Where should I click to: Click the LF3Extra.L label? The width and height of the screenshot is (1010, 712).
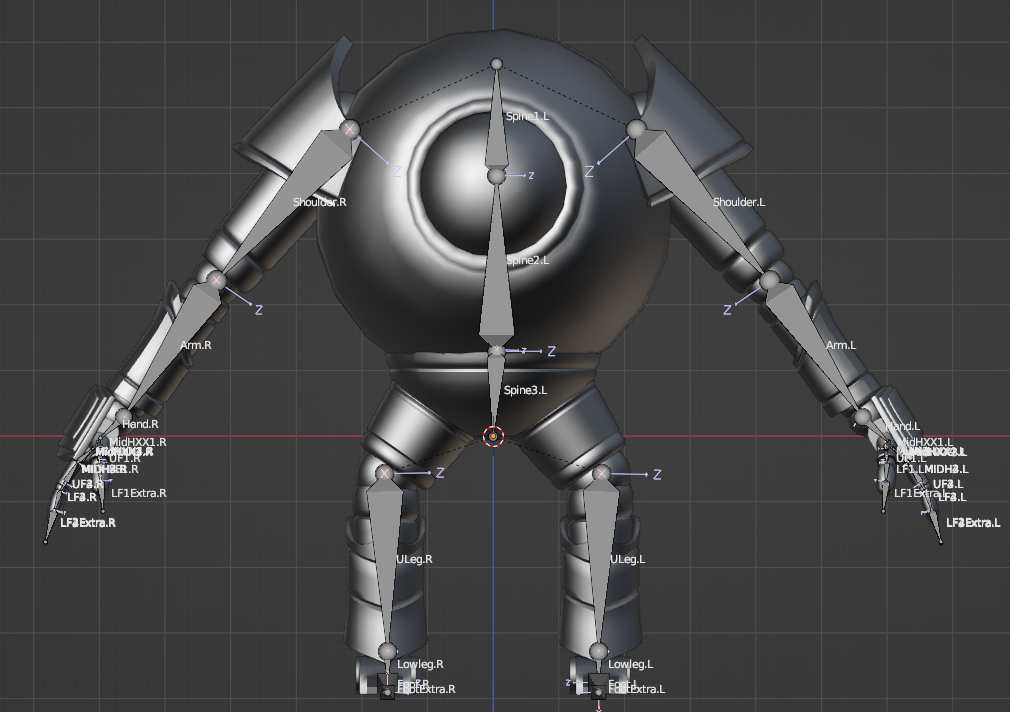(x=973, y=523)
